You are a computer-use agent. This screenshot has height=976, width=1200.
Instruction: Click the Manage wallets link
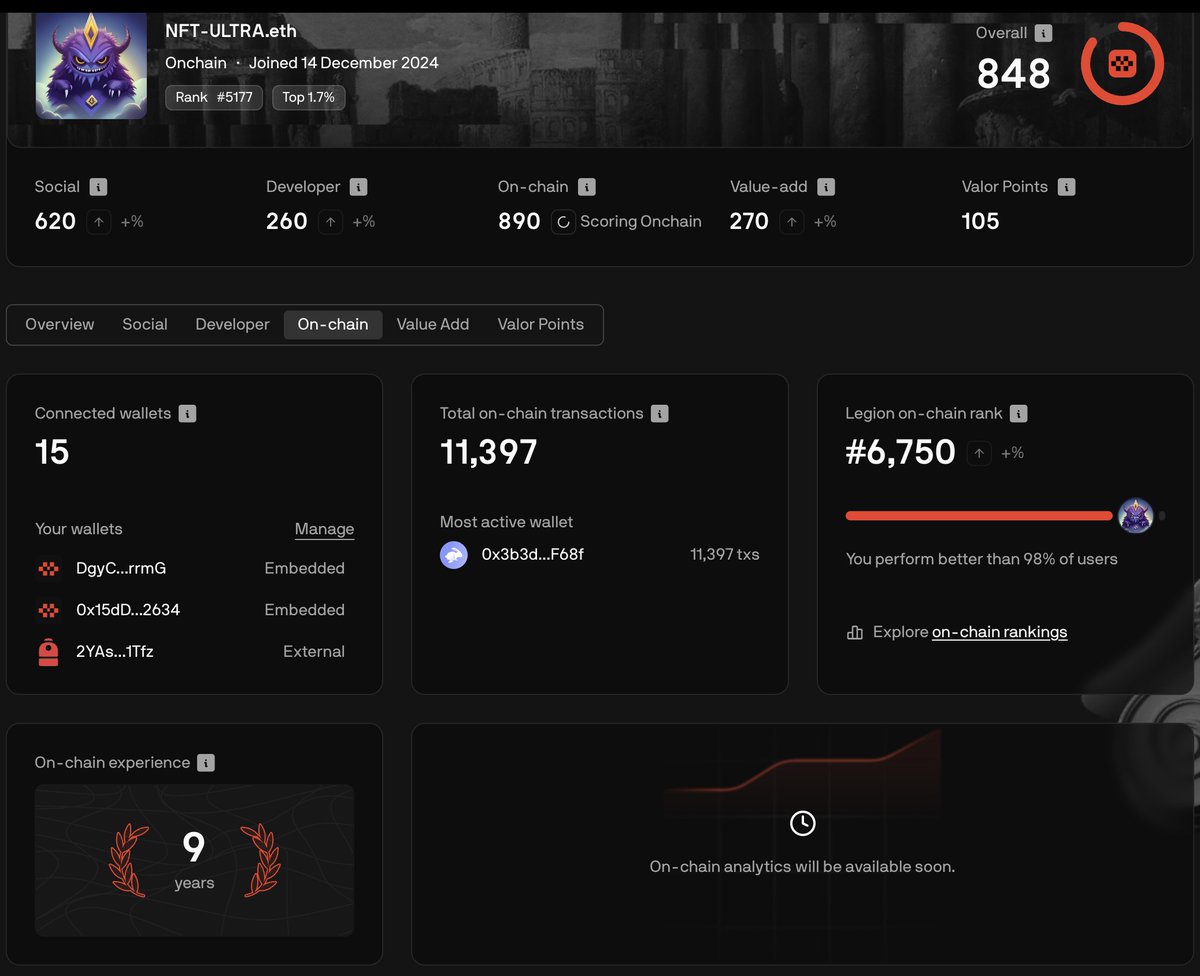coord(324,529)
